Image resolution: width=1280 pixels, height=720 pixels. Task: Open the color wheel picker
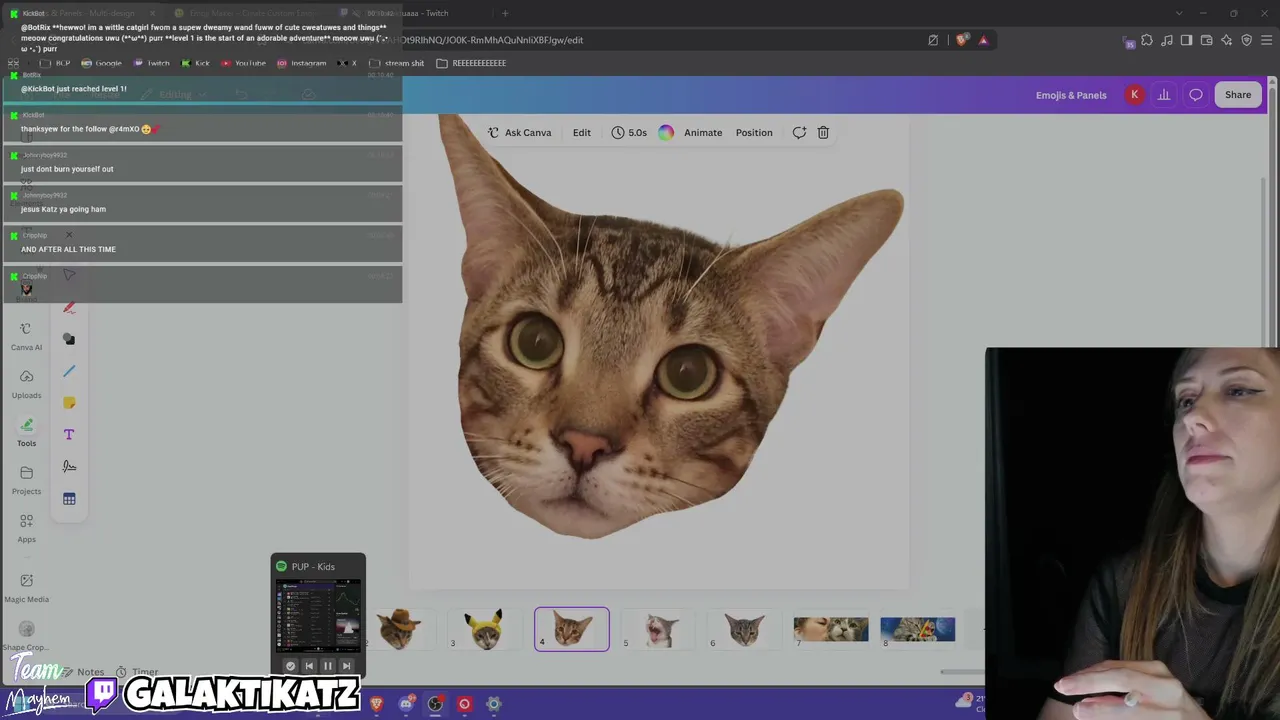pos(666,132)
